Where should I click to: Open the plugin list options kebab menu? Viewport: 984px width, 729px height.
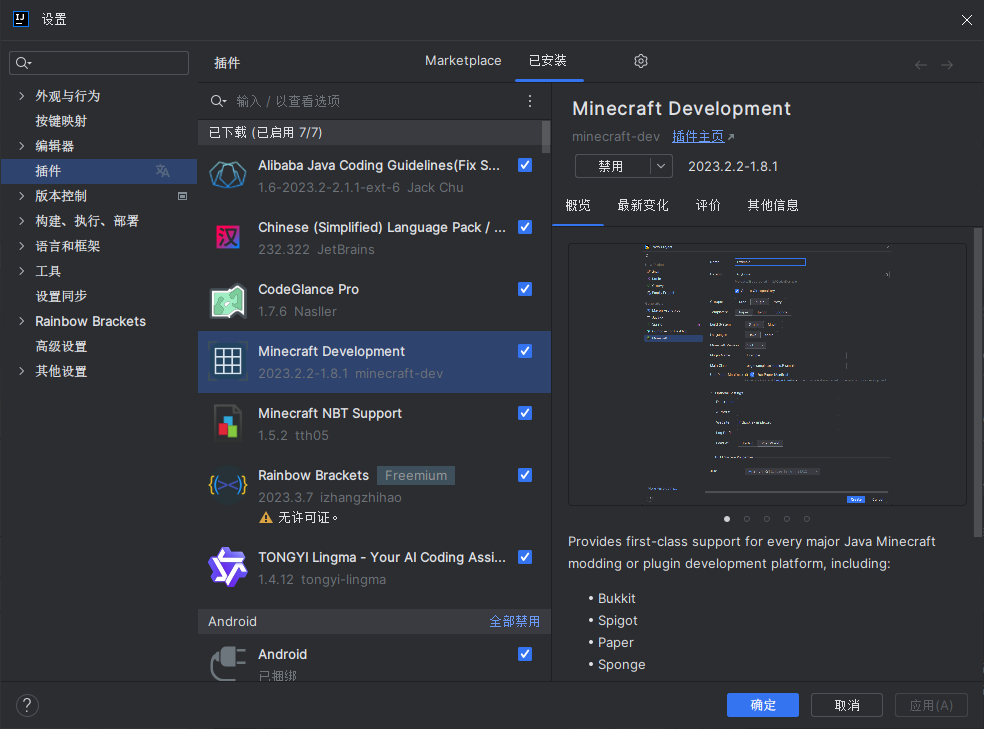pos(530,101)
